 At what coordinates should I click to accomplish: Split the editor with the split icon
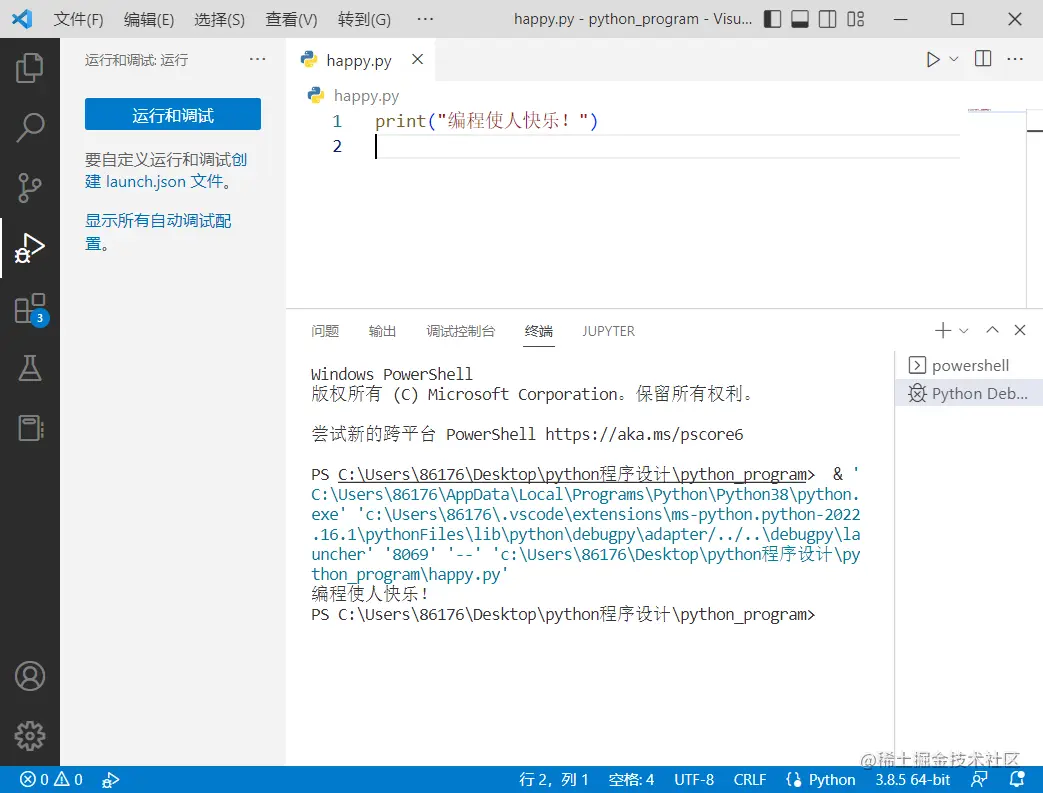tap(982, 59)
